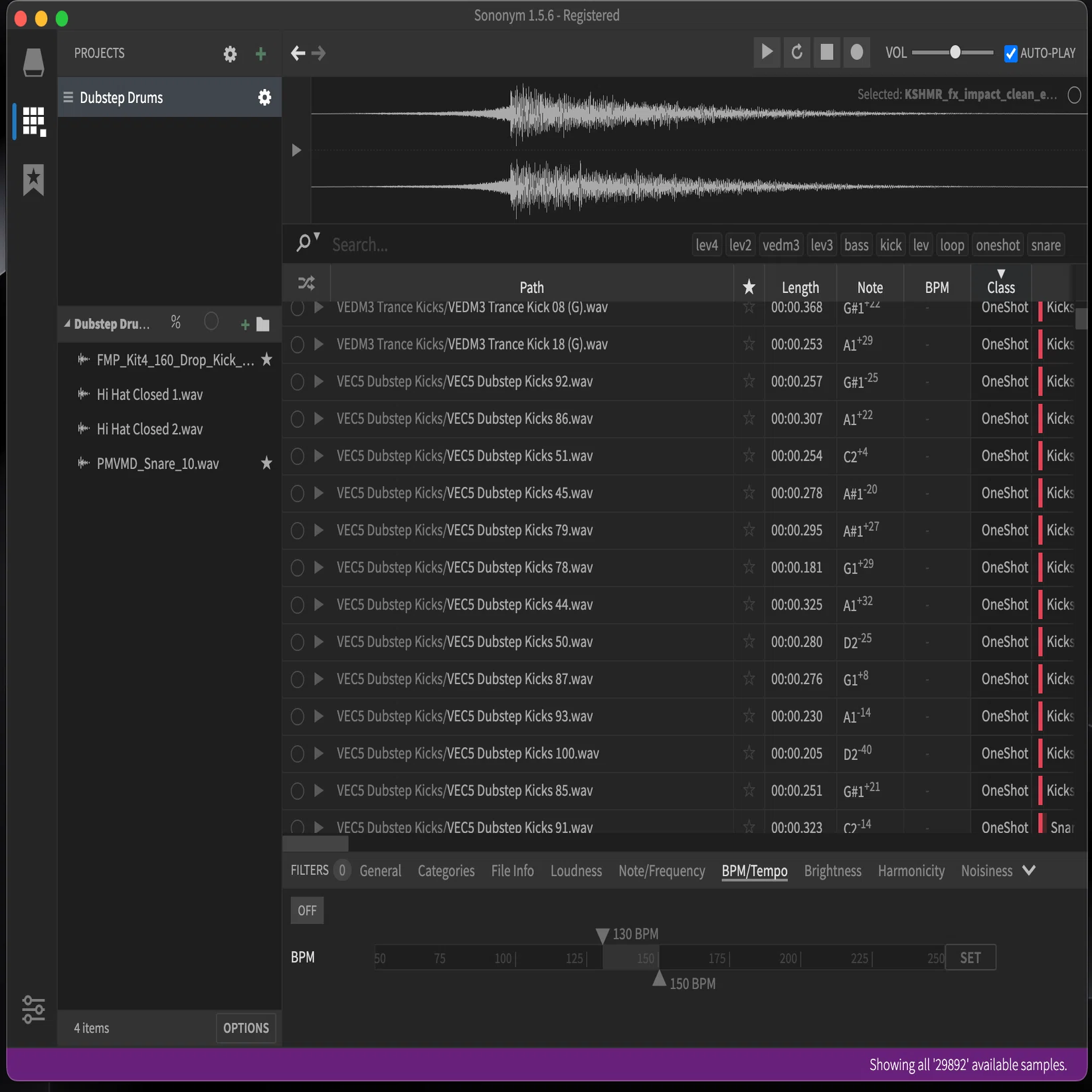Open the search magnifier options
Screen dimensions: 1092x1092
point(307,242)
